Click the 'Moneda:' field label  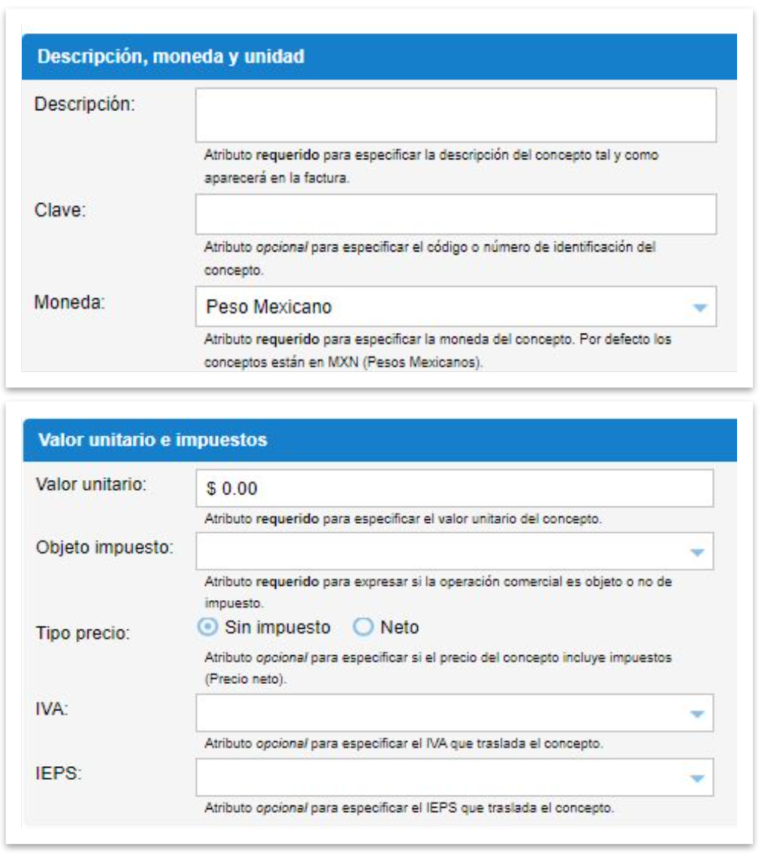(69, 302)
